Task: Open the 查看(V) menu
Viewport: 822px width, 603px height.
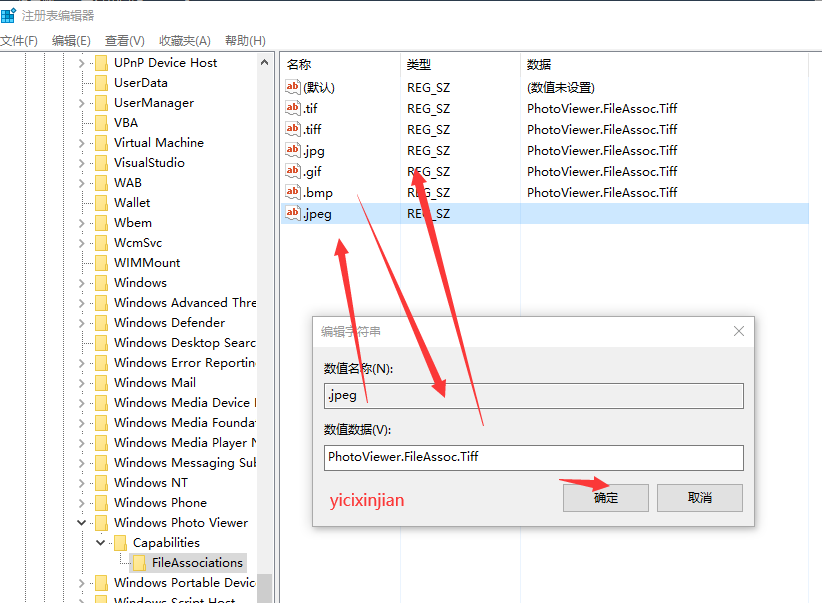Action: tap(125, 41)
